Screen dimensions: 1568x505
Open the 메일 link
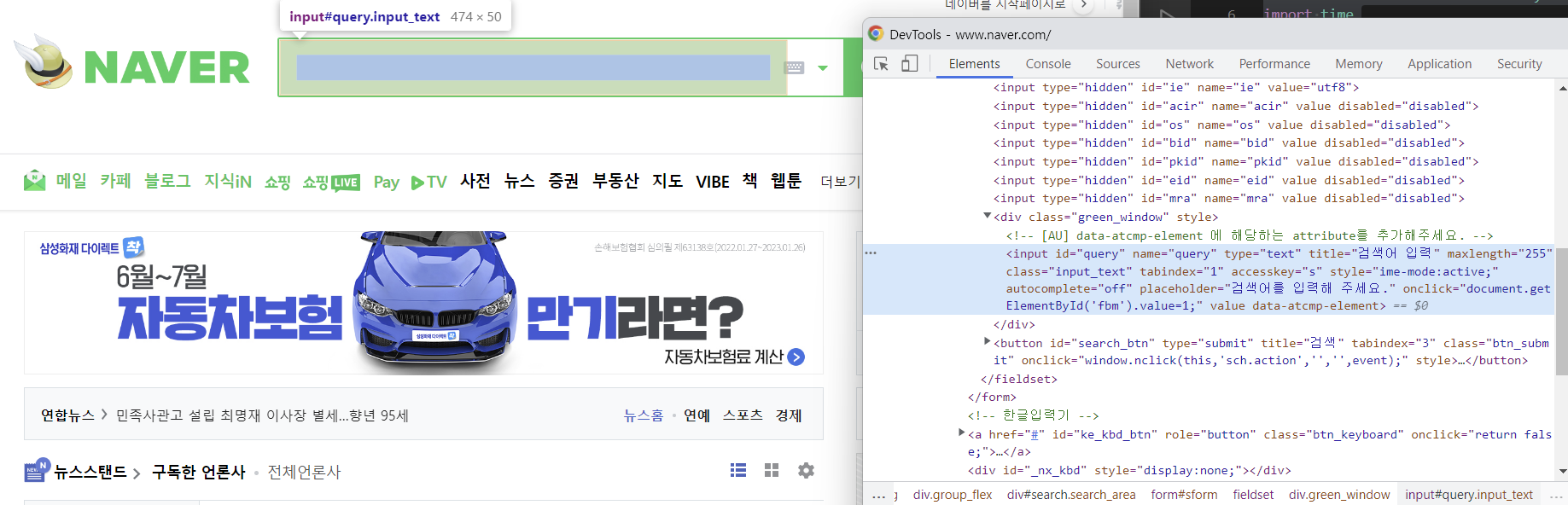(x=72, y=181)
